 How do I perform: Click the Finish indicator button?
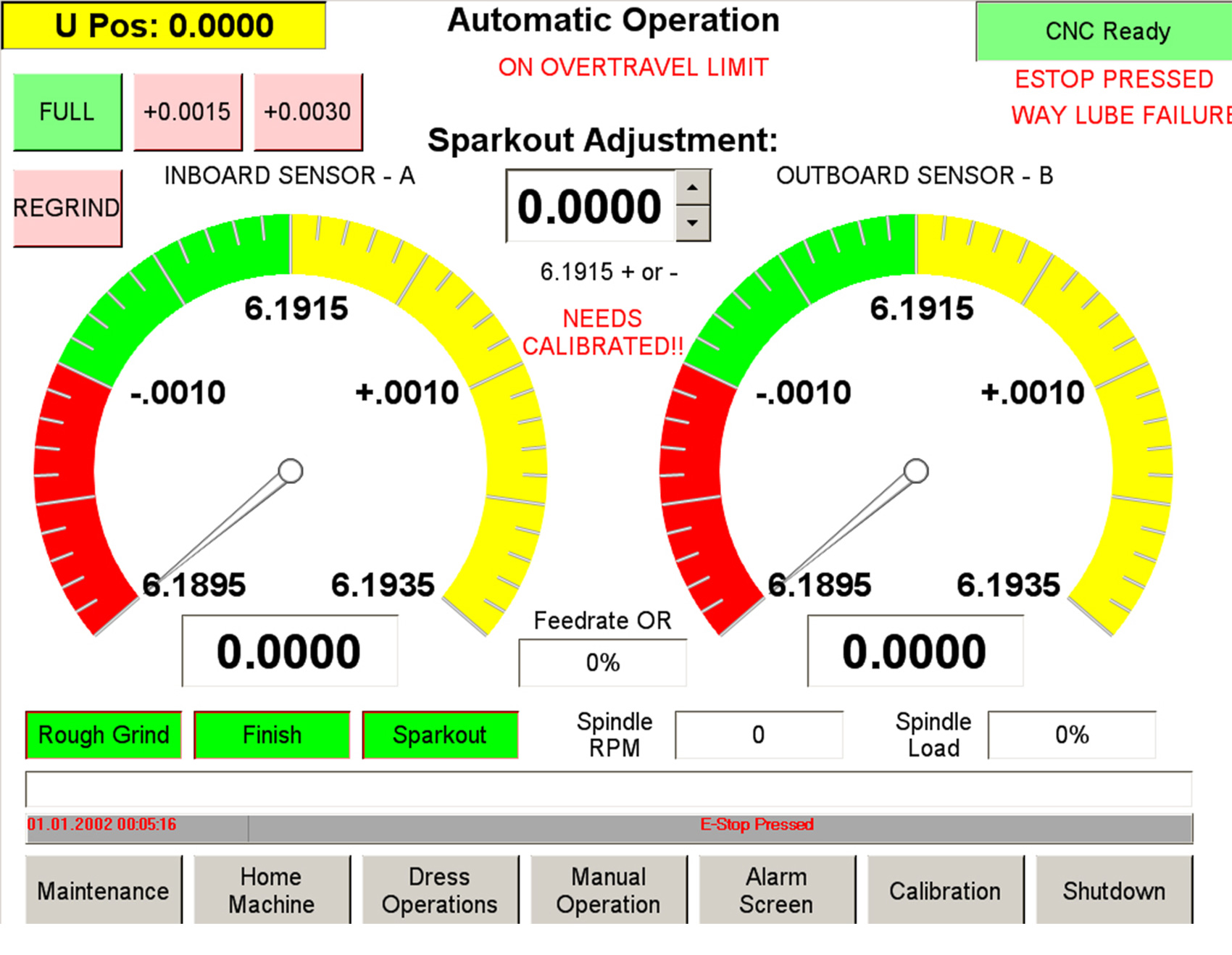click(272, 735)
